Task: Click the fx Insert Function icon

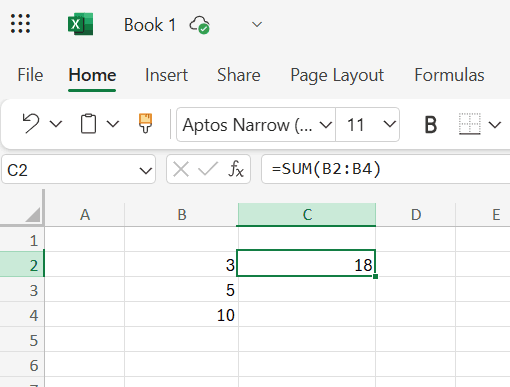Action: tap(236, 169)
